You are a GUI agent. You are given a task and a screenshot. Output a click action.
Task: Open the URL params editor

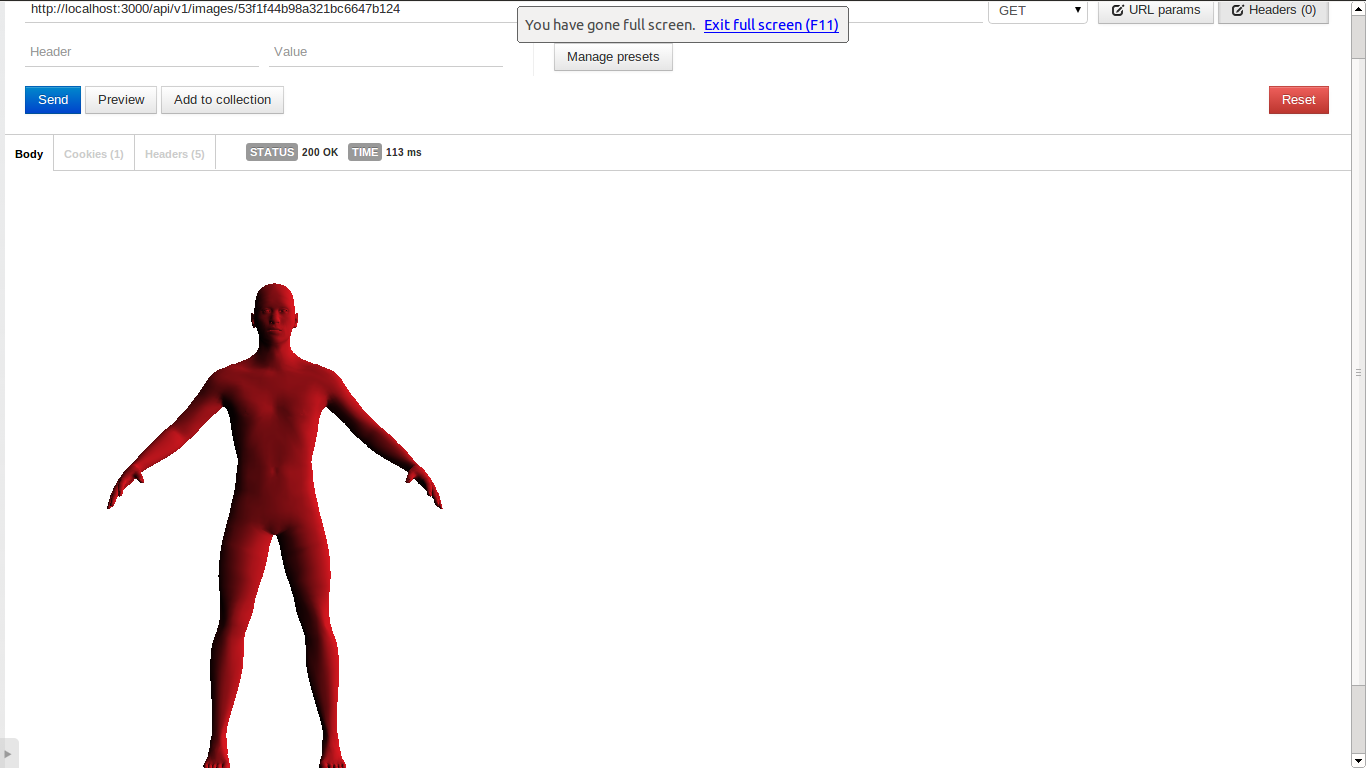[x=1156, y=11]
